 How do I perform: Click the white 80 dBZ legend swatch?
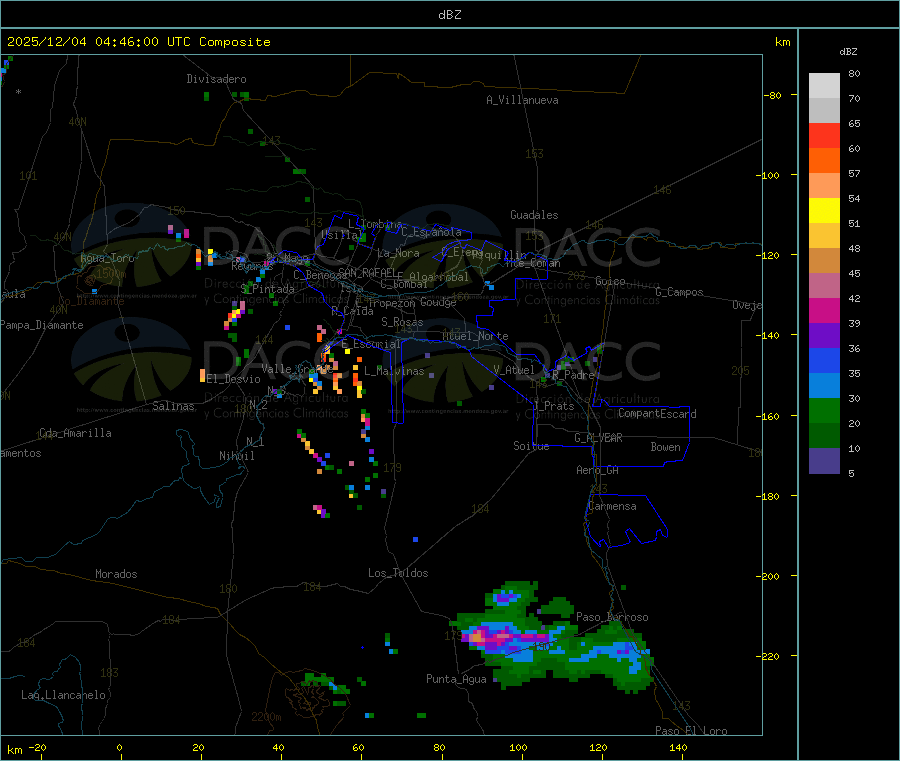824,86
